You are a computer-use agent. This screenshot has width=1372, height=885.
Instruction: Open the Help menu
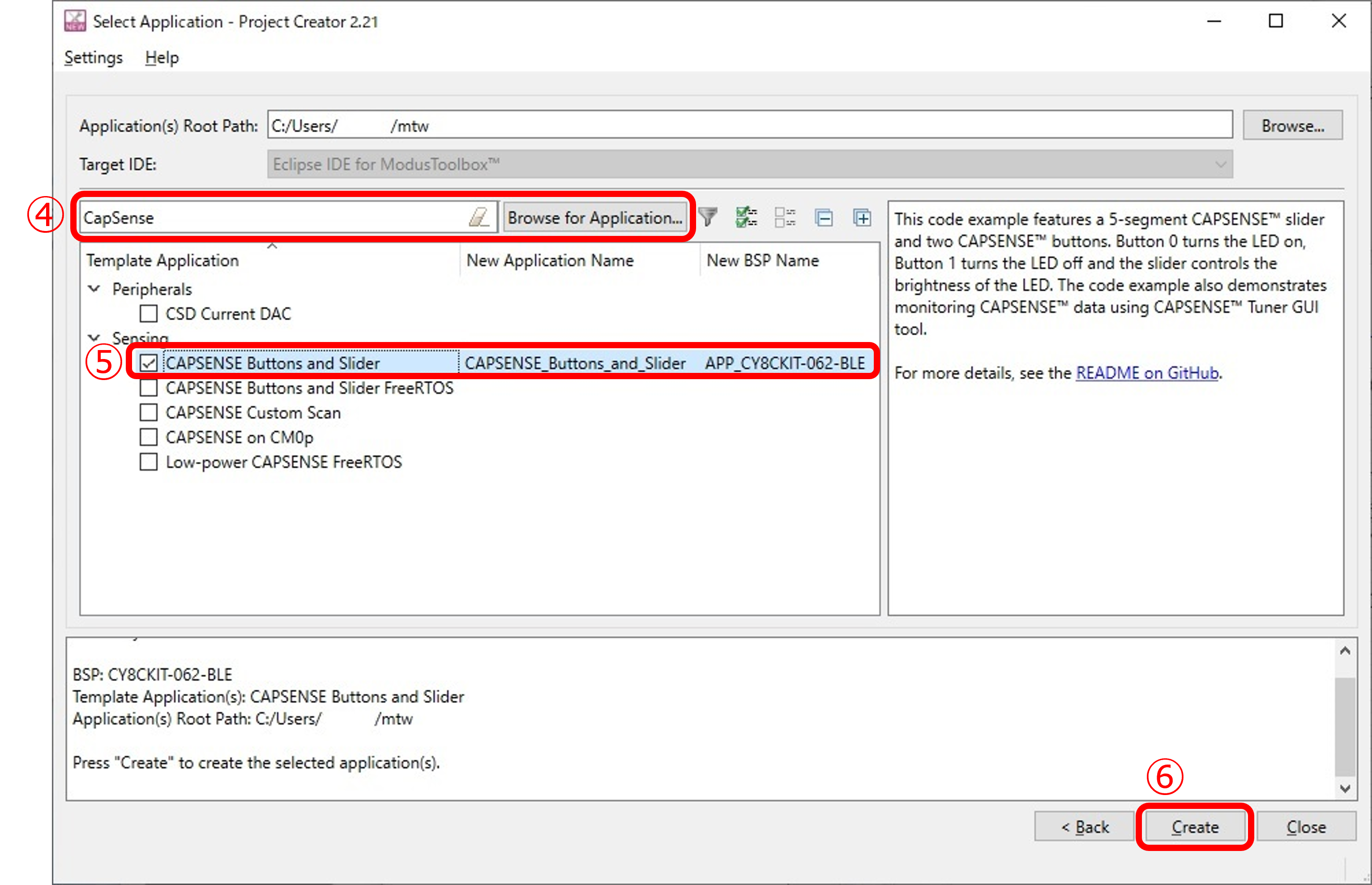pos(162,57)
